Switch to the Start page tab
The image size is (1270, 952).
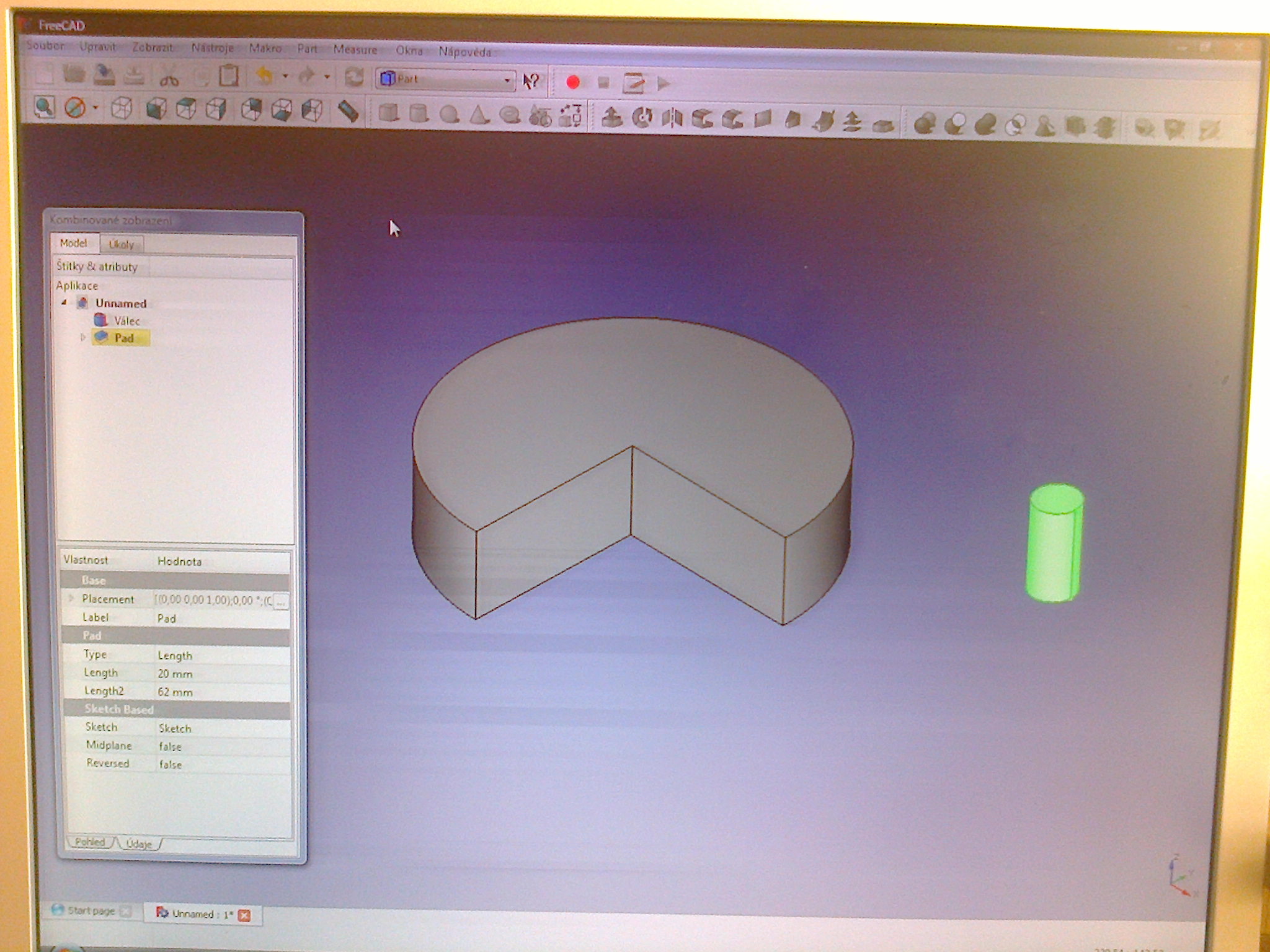click(x=91, y=910)
